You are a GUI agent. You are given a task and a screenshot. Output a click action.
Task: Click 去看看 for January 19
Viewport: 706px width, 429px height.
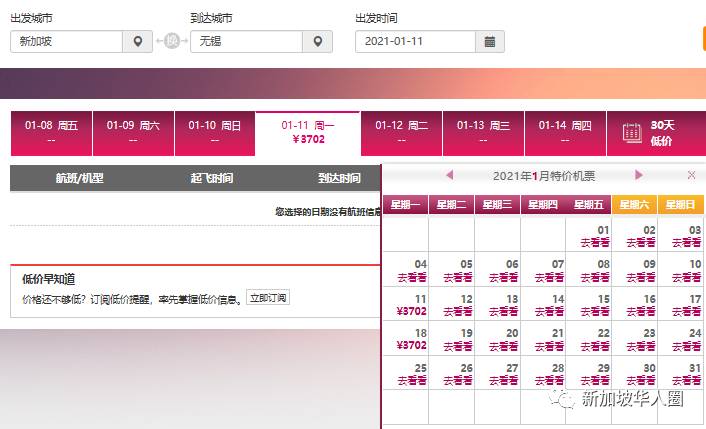pyautogui.click(x=457, y=346)
